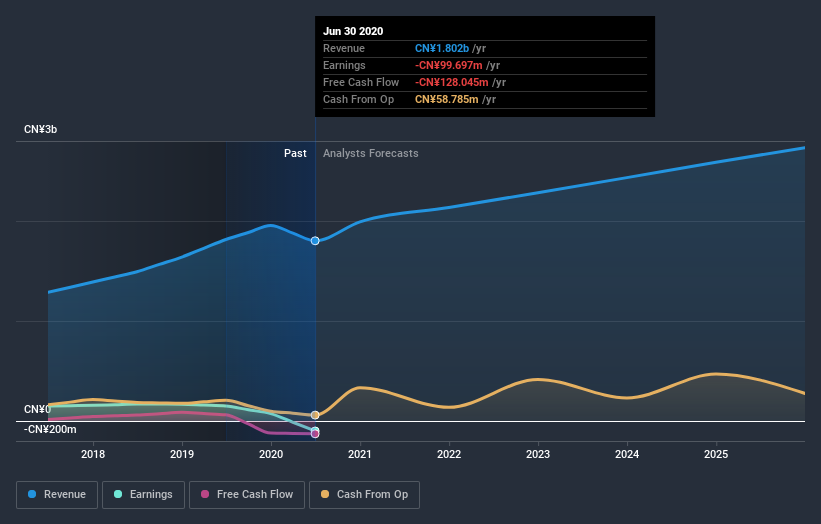Viewport: 821px width, 524px height.
Task: Click the CN¥1.802b revenue value
Action: tap(442, 48)
